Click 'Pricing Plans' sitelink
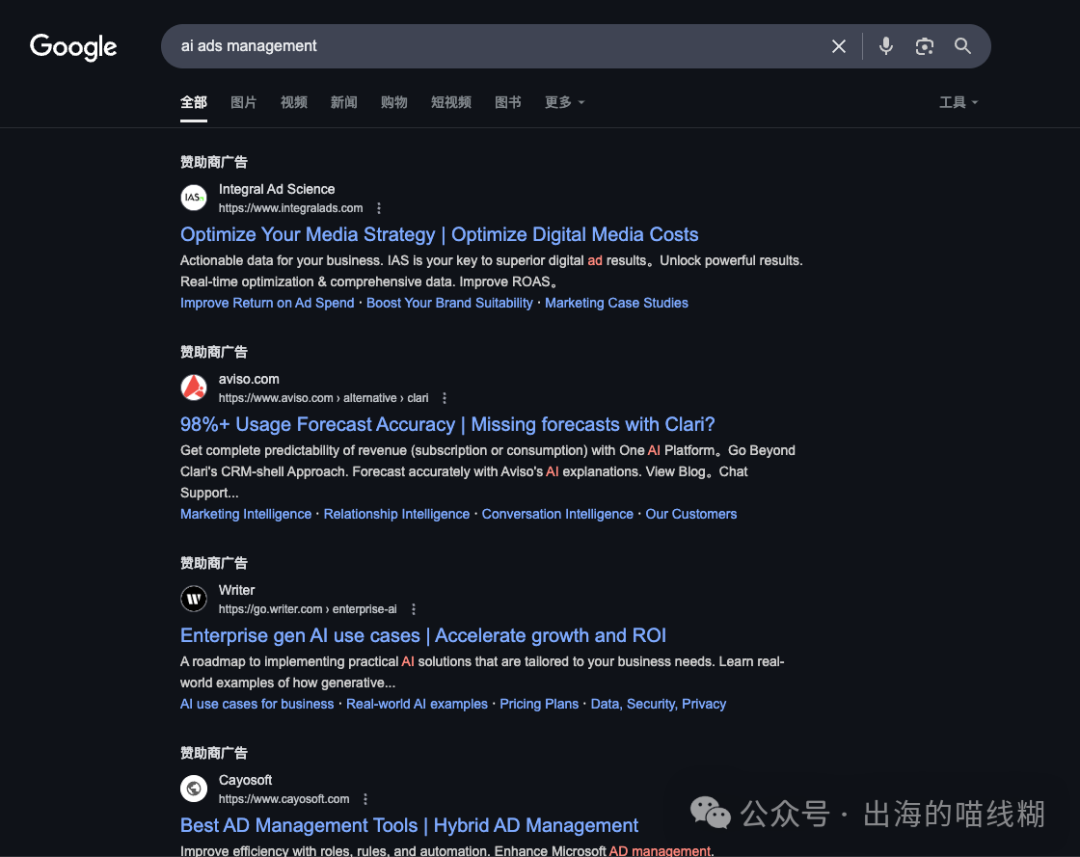 (539, 704)
